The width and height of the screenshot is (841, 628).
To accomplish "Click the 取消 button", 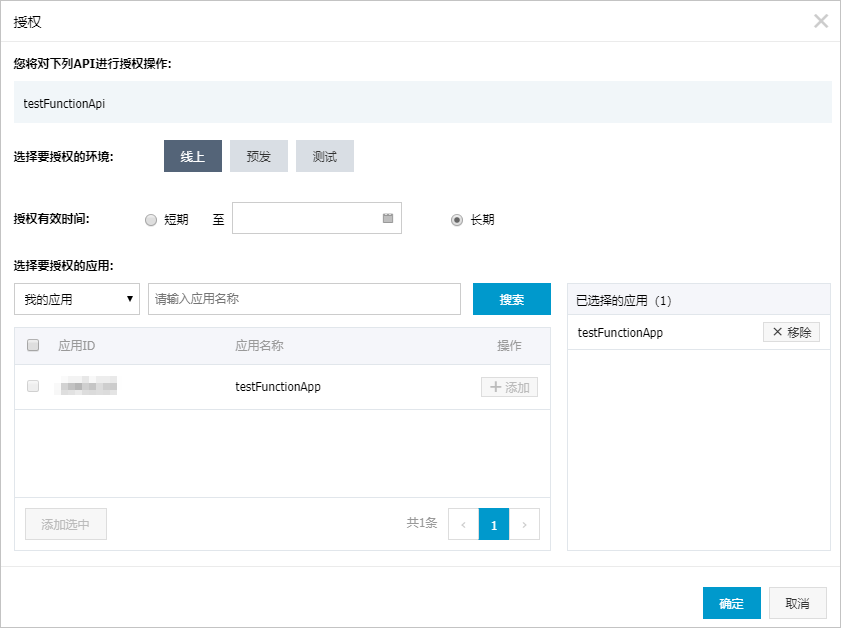I will click(x=797, y=603).
